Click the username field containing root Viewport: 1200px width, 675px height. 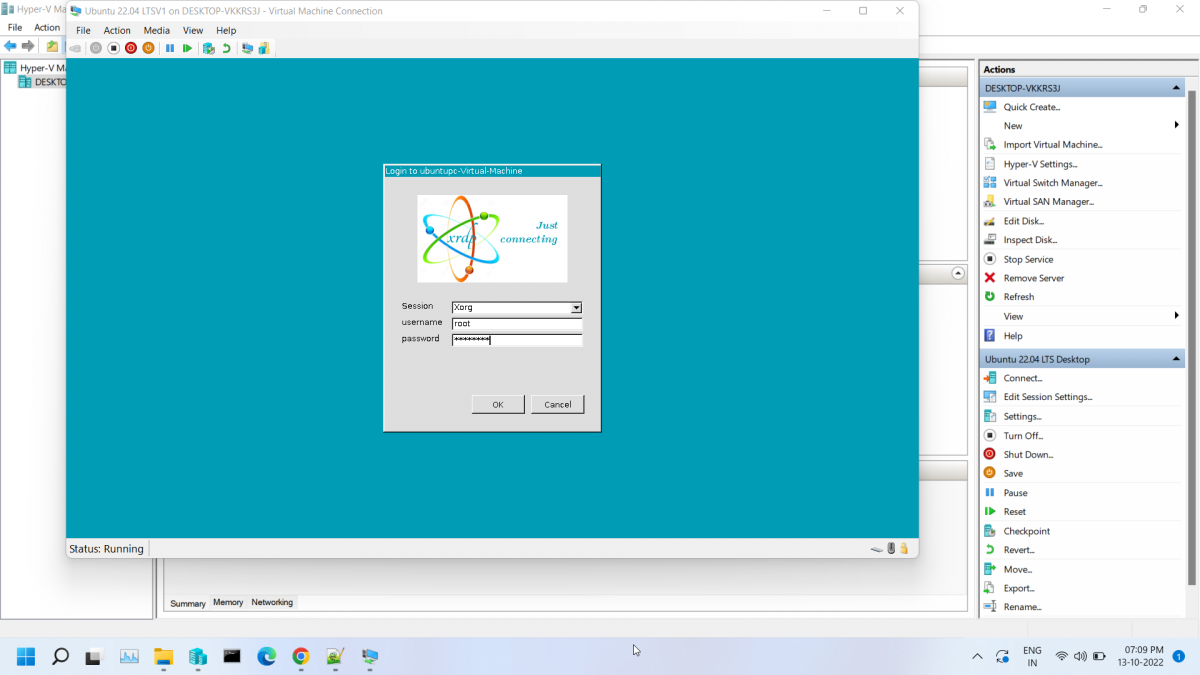tap(517, 324)
